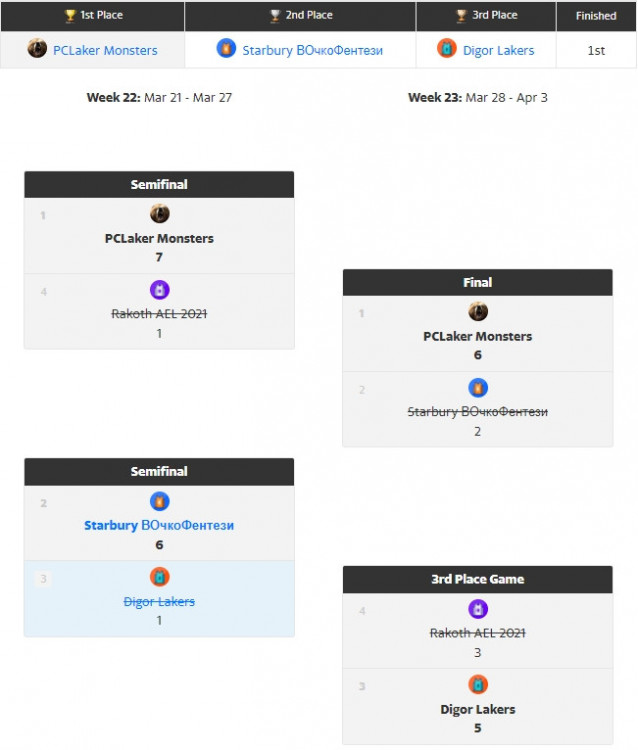The image size is (638, 750).
Task: Click the 3rd Place Game header bar
Action: click(x=478, y=579)
